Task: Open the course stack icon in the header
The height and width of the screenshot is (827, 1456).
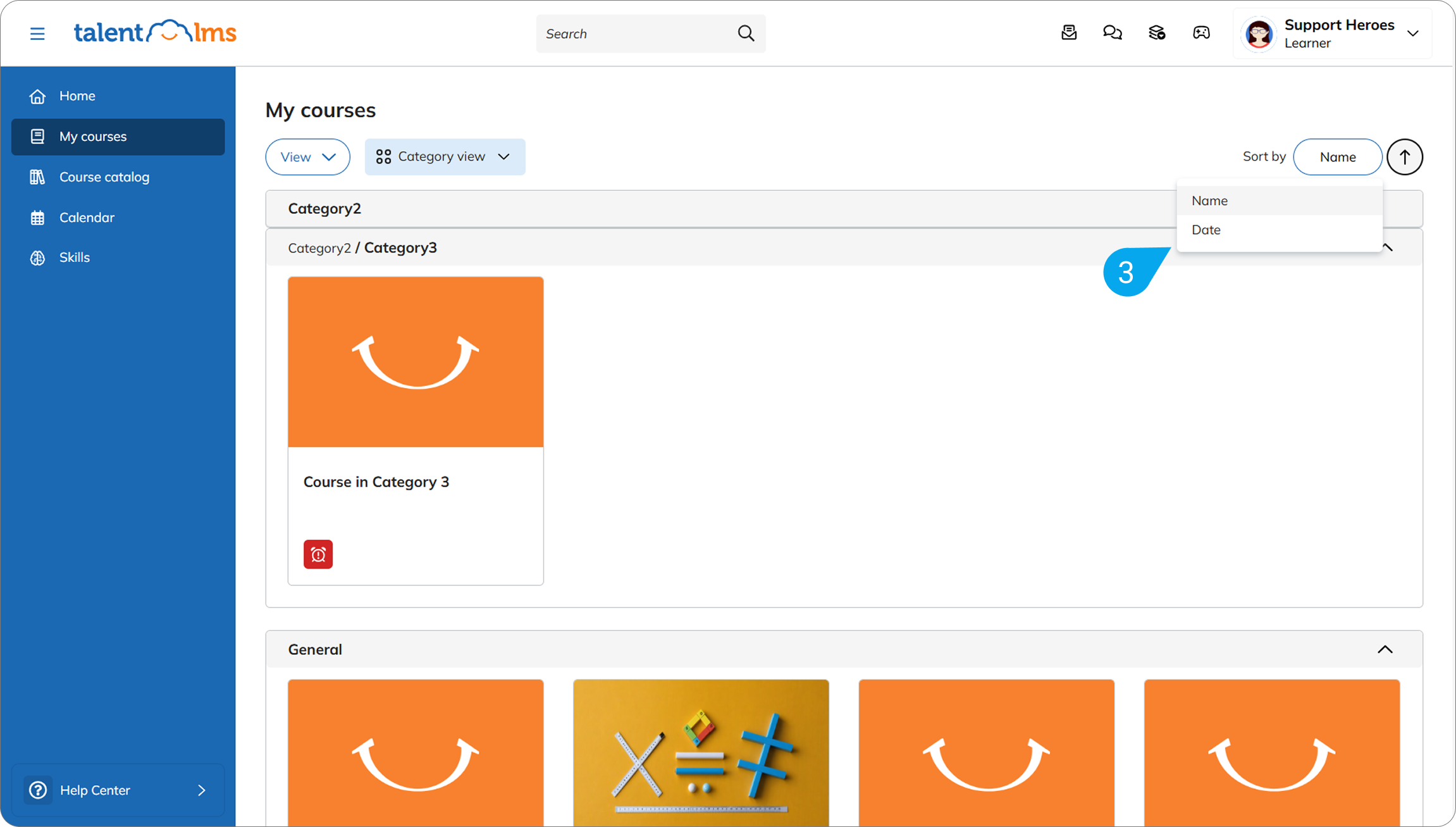Action: click(1157, 33)
